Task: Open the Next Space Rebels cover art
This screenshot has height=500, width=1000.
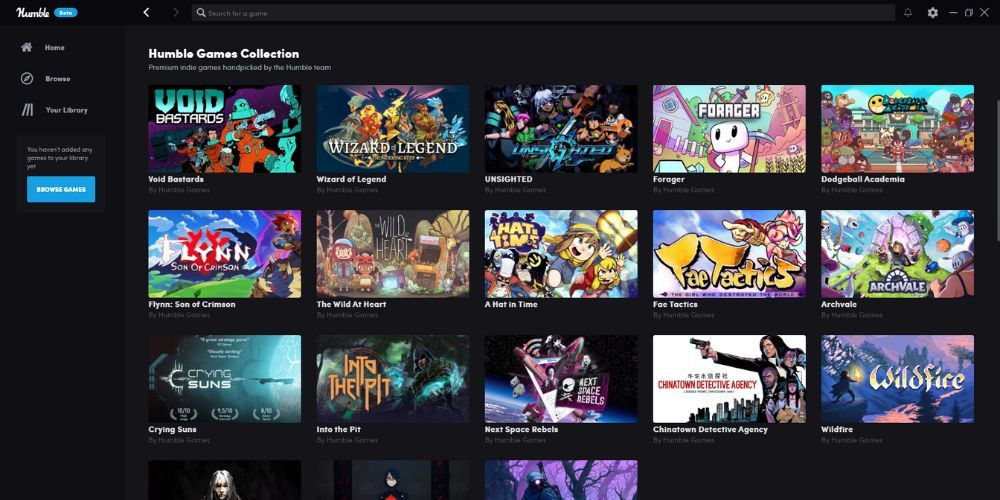Action: coord(561,379)
